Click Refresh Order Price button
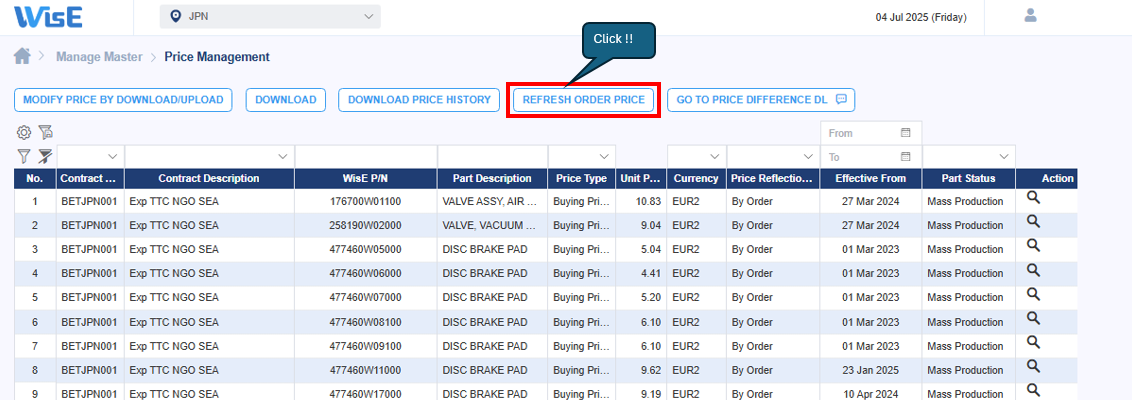Viewport: 1132px width, 400px height. 583,100
